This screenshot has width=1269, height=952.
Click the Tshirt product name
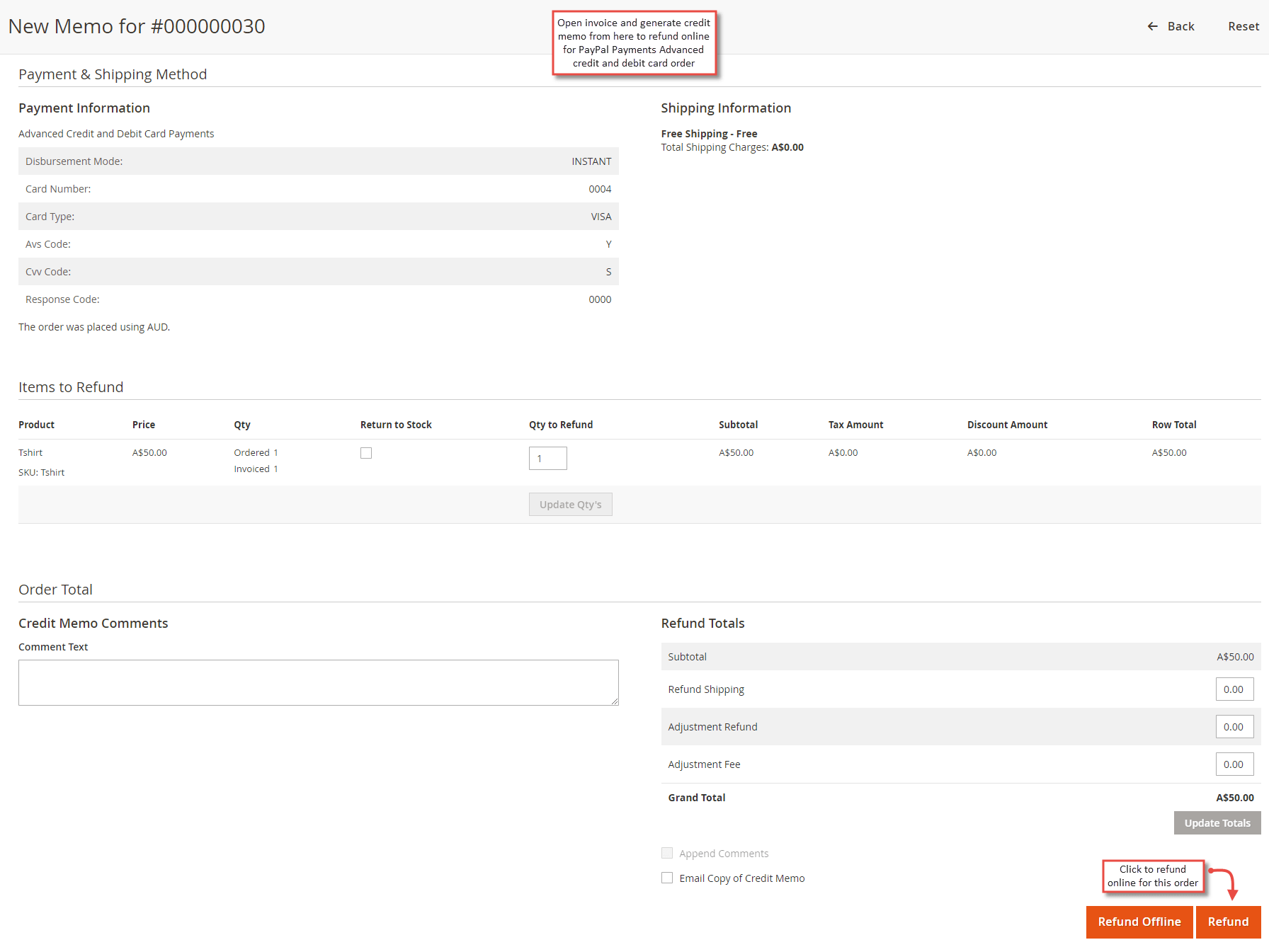(30, 452)
